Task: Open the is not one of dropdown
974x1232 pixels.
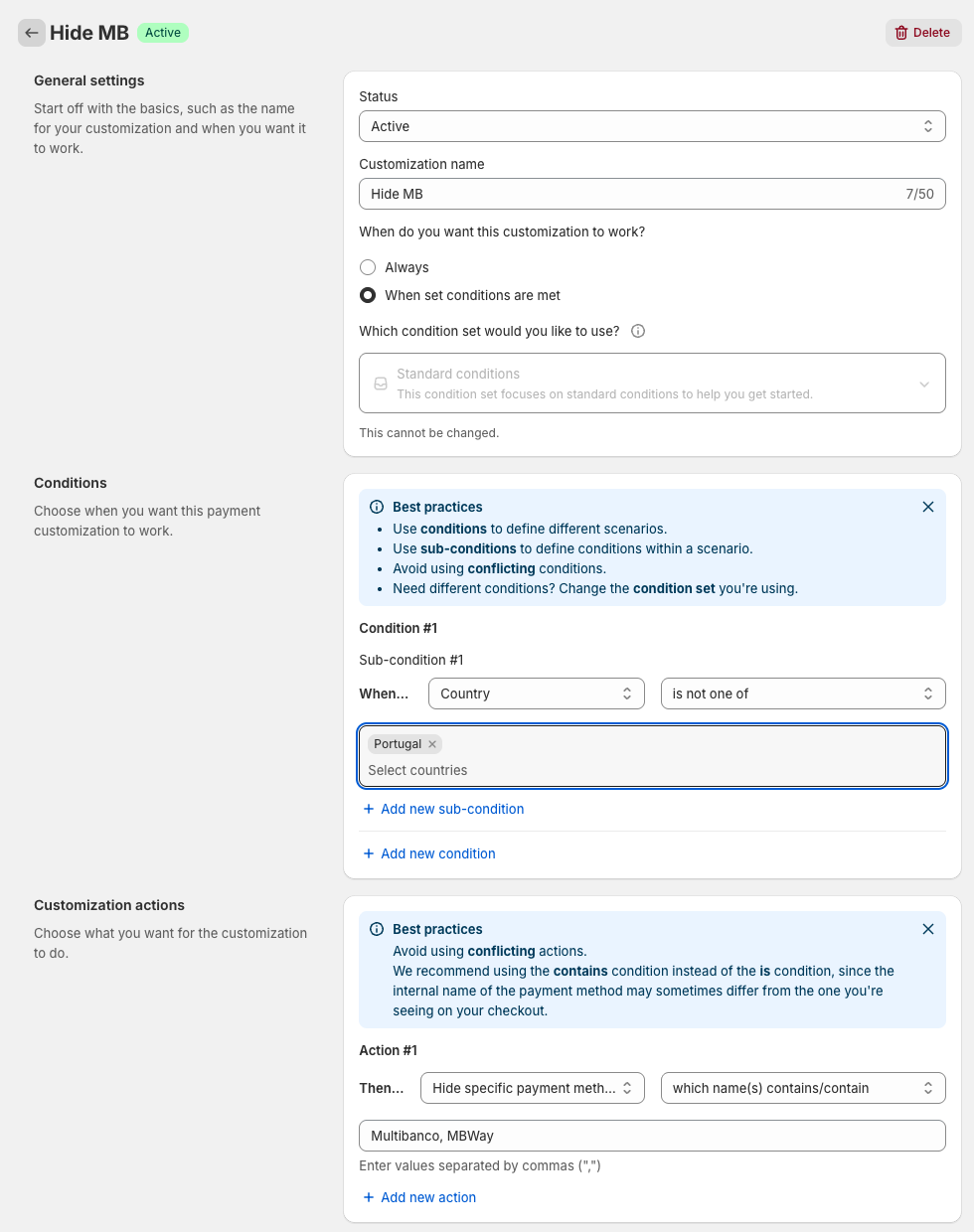Action: pos(802,693)
